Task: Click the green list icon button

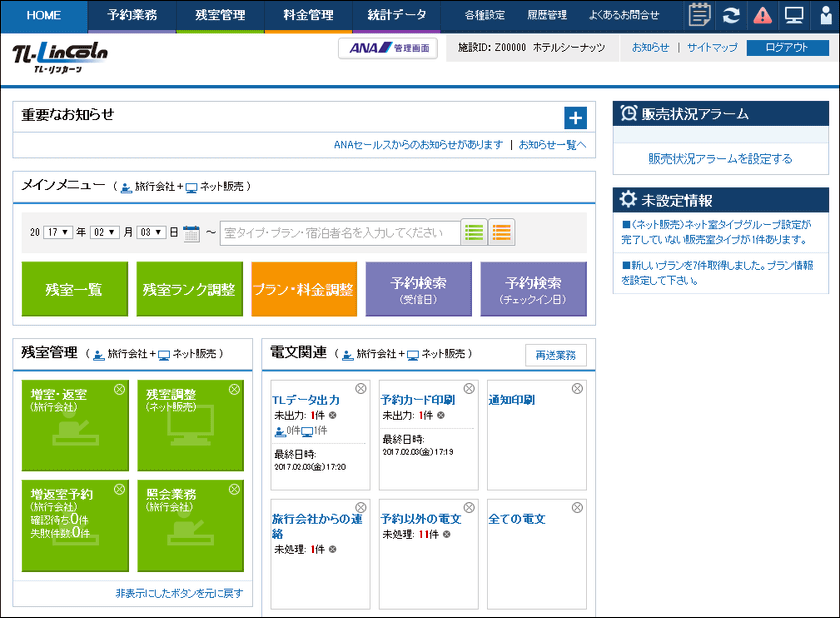Action: point(474,232)
